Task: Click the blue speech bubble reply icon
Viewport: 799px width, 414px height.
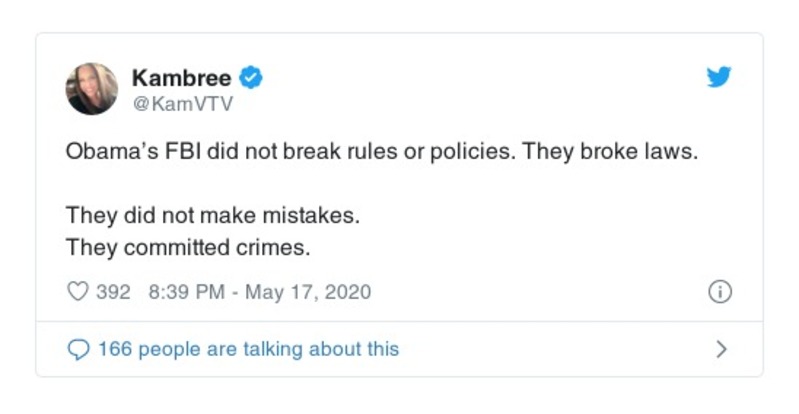Action: point(78,349)
